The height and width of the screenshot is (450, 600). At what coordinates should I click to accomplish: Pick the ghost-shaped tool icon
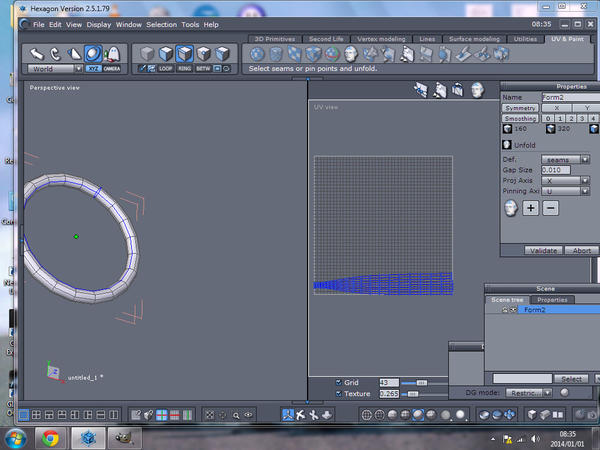pos(113,54)
